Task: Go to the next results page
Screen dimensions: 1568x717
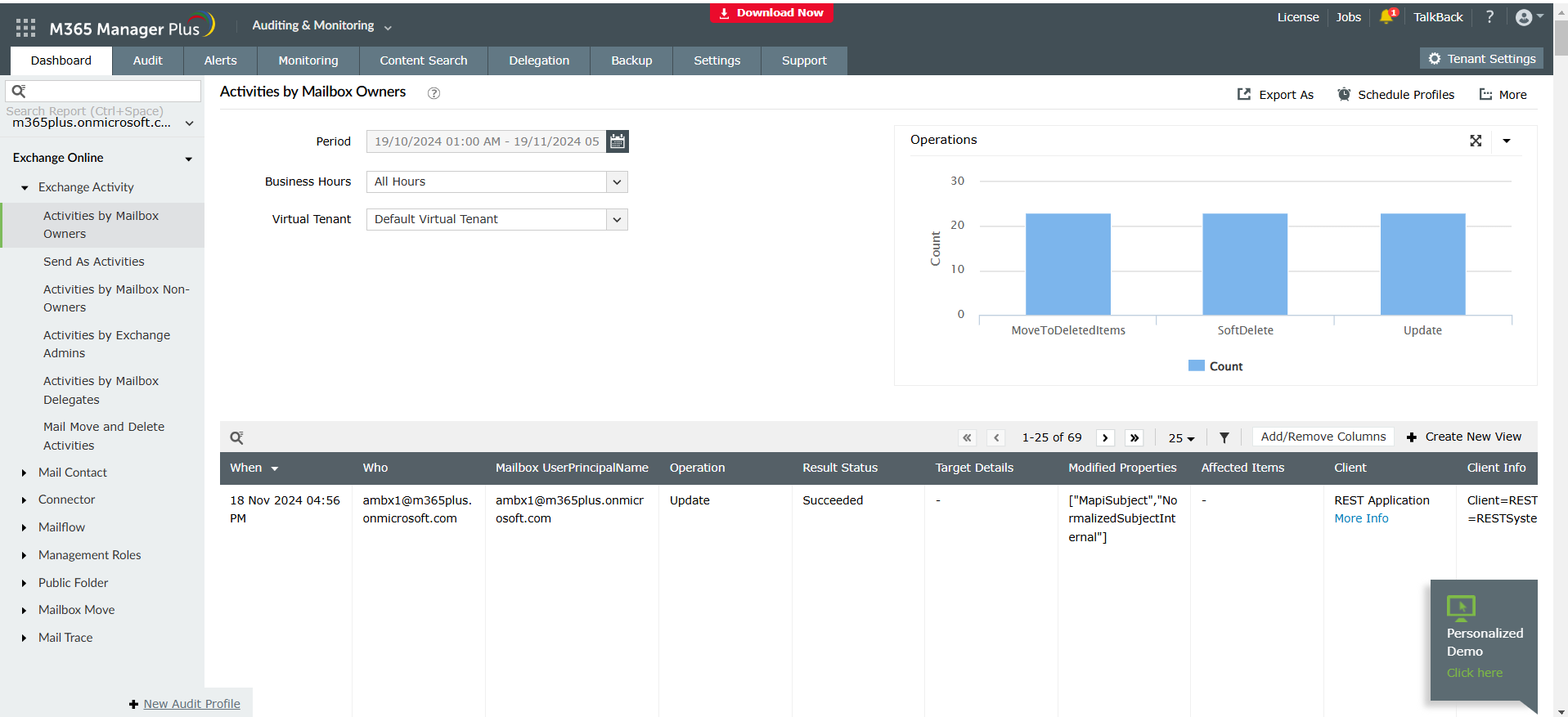Action: (1105, 438)
